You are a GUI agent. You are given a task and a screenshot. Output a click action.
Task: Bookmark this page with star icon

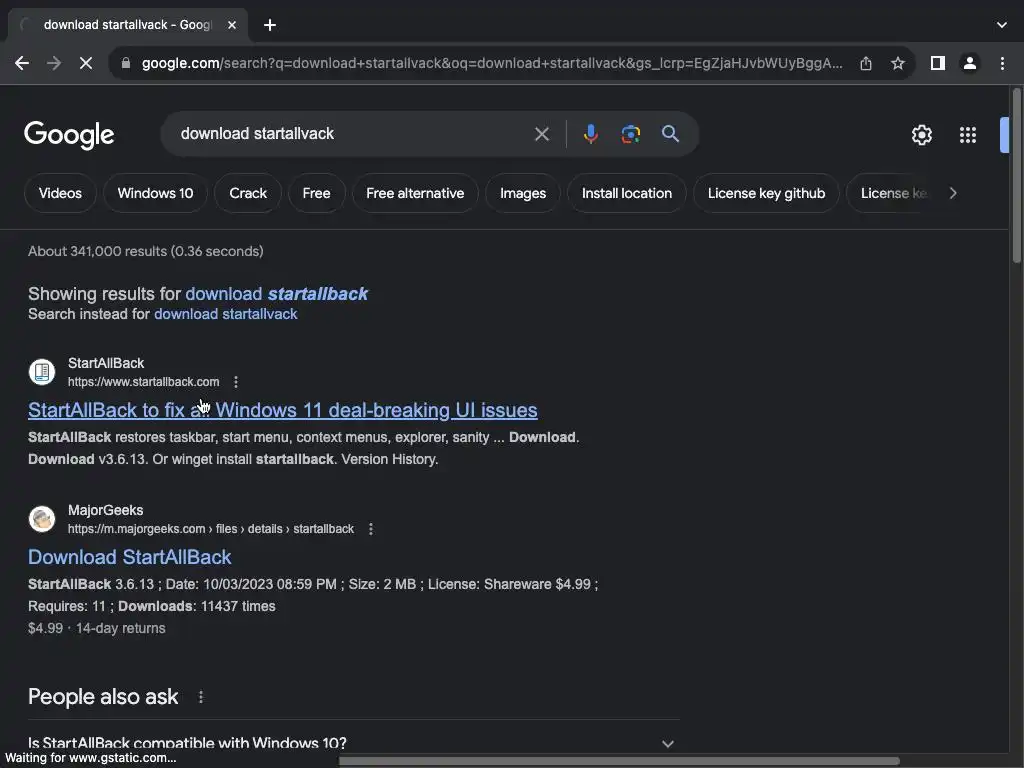[x=898, y=63]
